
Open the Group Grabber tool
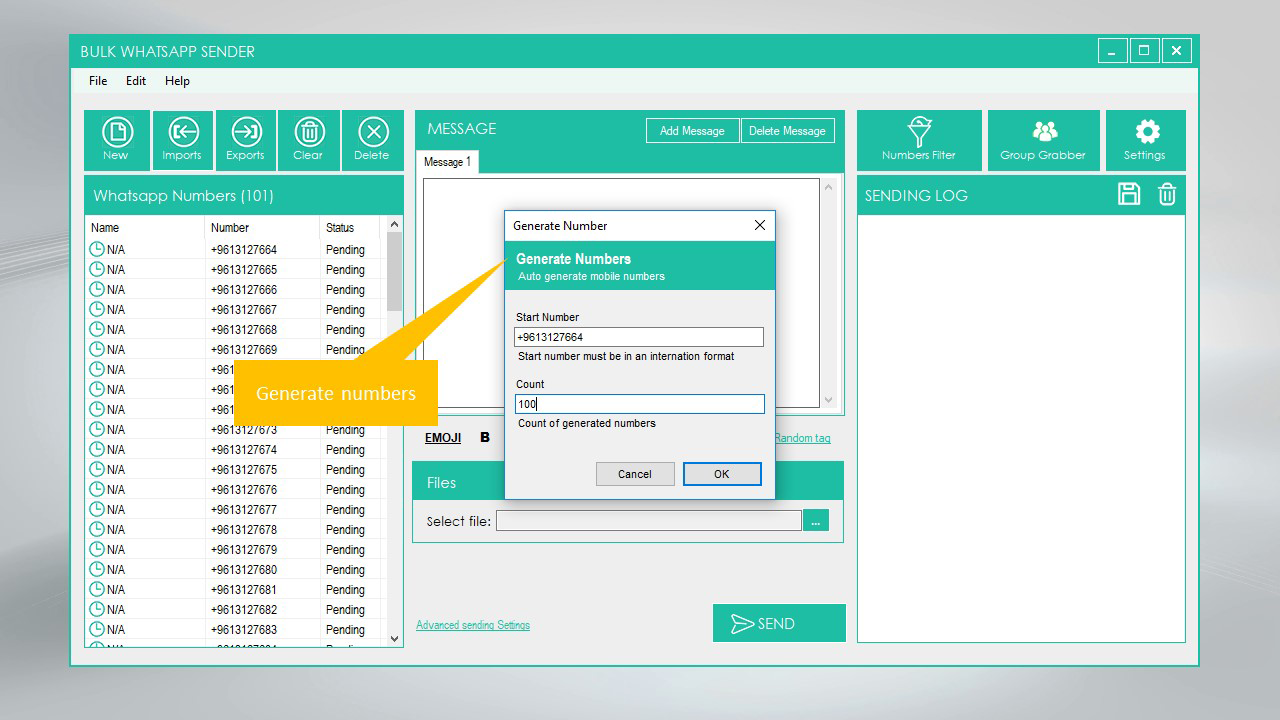1043,140
